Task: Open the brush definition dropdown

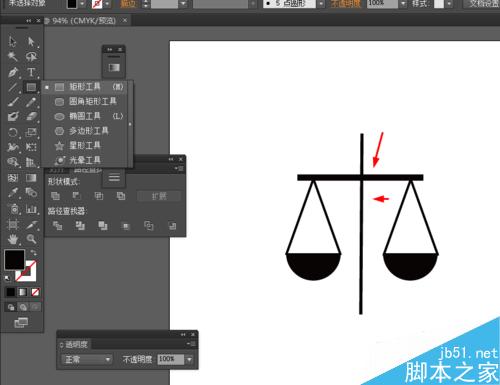Action: click(x=320, y=4)
